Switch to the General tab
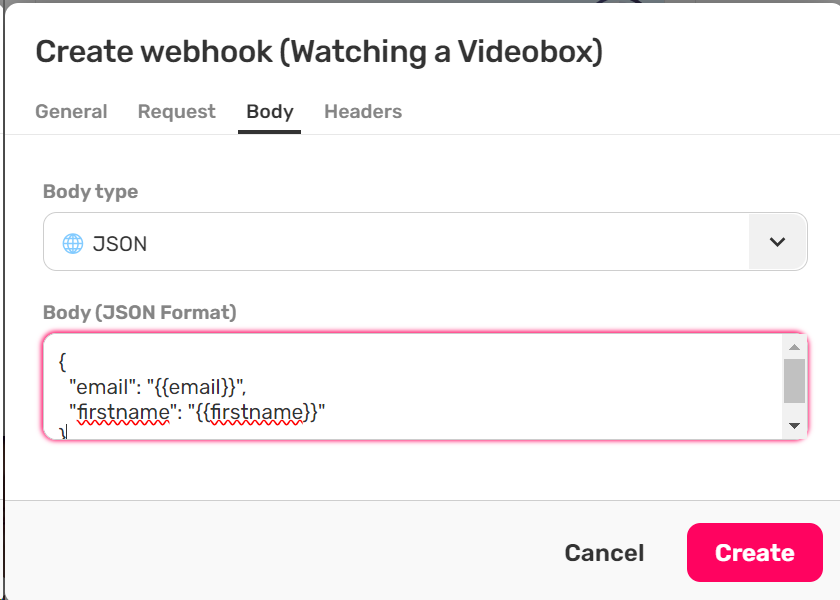840x600 pixels. [x=71, y=112]
